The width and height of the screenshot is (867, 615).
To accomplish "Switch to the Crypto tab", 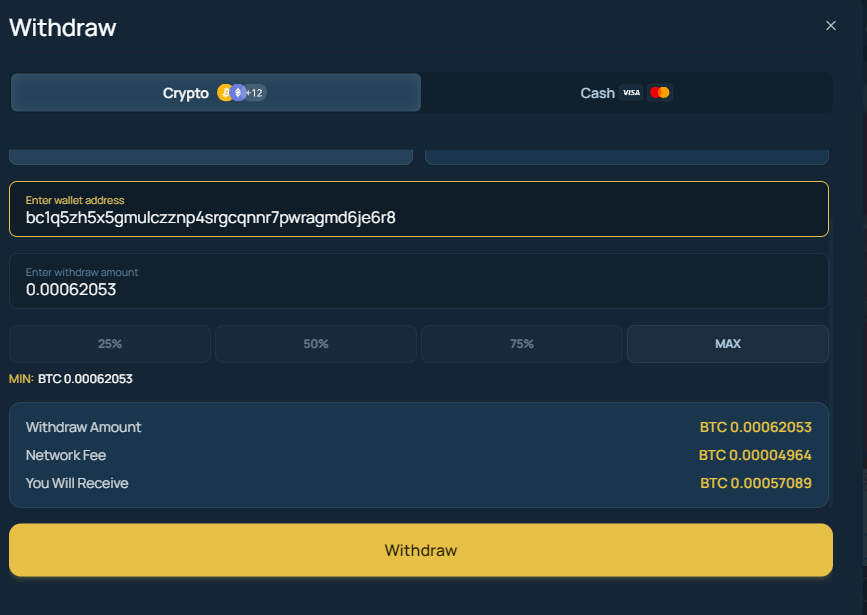I will pyautogui.click(x=216, y=92).
